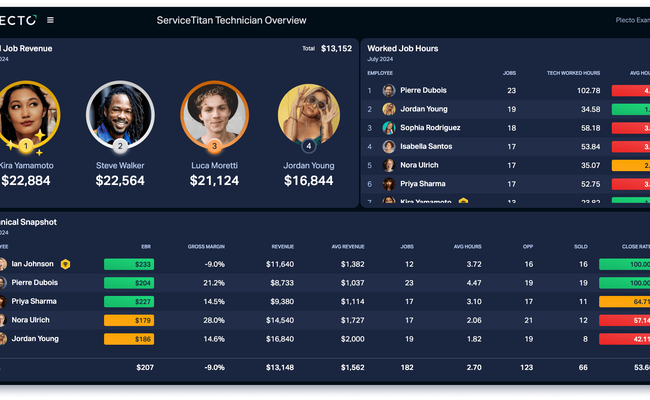Click JOBS header in Worked Job Hours
This screenshot has width=650, height=400.
tap(509, 73)
